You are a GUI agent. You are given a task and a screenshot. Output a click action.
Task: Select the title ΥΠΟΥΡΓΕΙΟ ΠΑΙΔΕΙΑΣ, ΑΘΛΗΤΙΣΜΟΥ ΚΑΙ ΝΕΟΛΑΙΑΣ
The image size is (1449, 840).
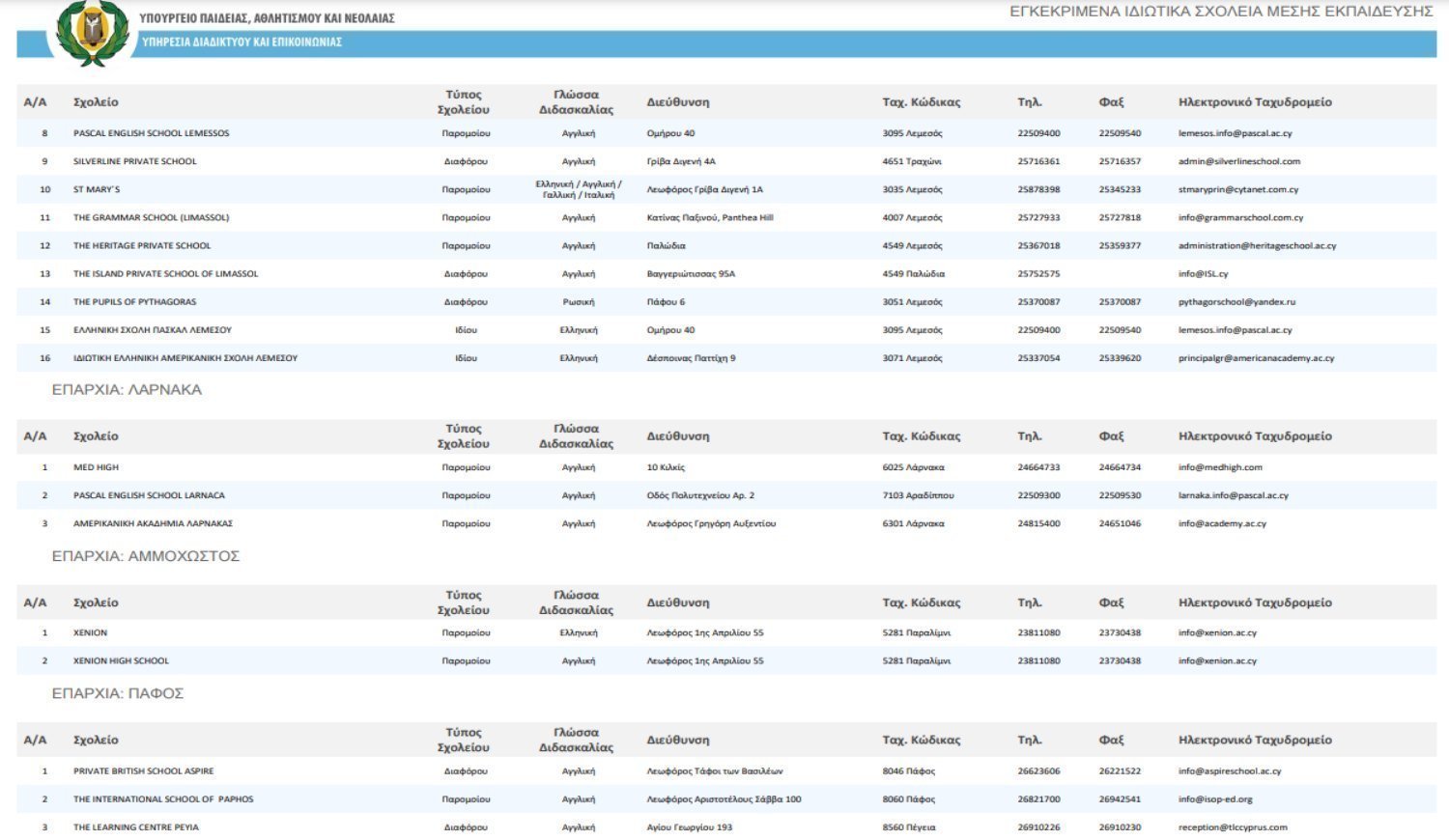point(267,18)
